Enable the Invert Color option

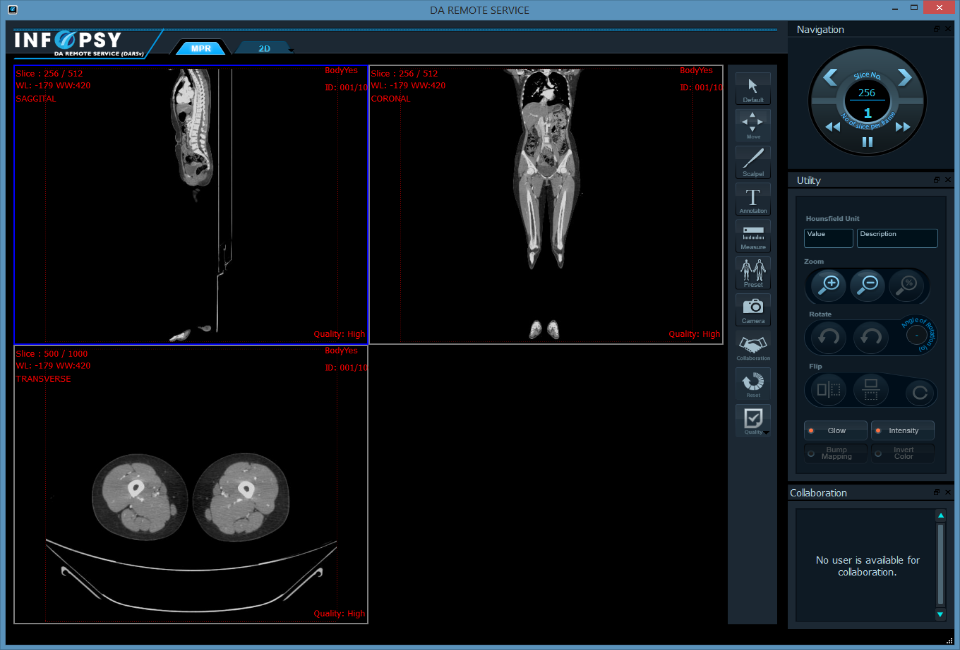pos(903,453)
